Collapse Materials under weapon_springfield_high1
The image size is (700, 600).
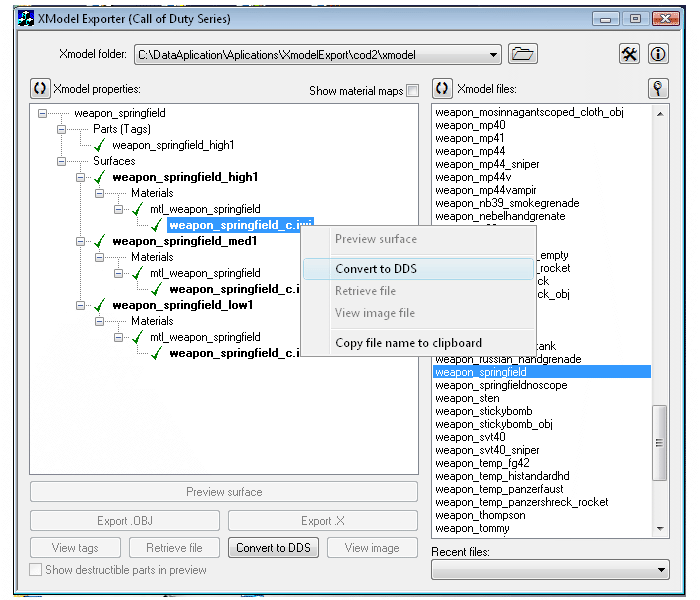coord(99,193)
